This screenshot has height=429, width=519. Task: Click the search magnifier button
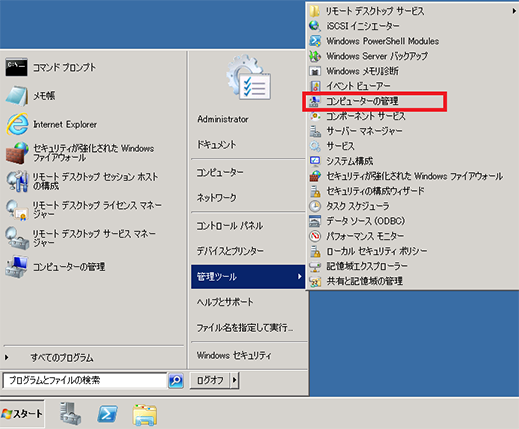tap(176, 380)
